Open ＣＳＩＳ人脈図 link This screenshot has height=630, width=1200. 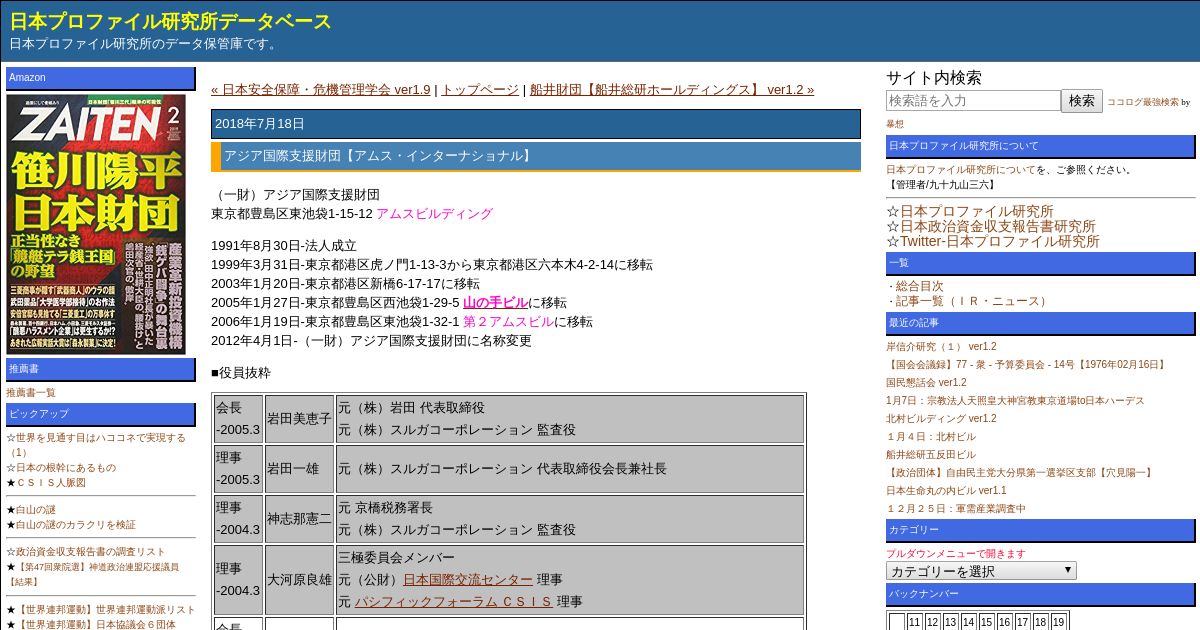pyautogui.click(x=50, y=483)
